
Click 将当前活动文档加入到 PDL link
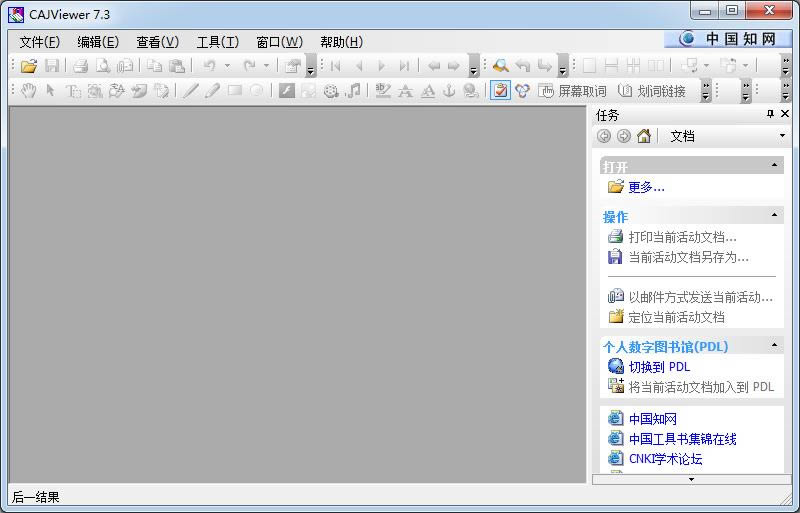click(701, 387)
